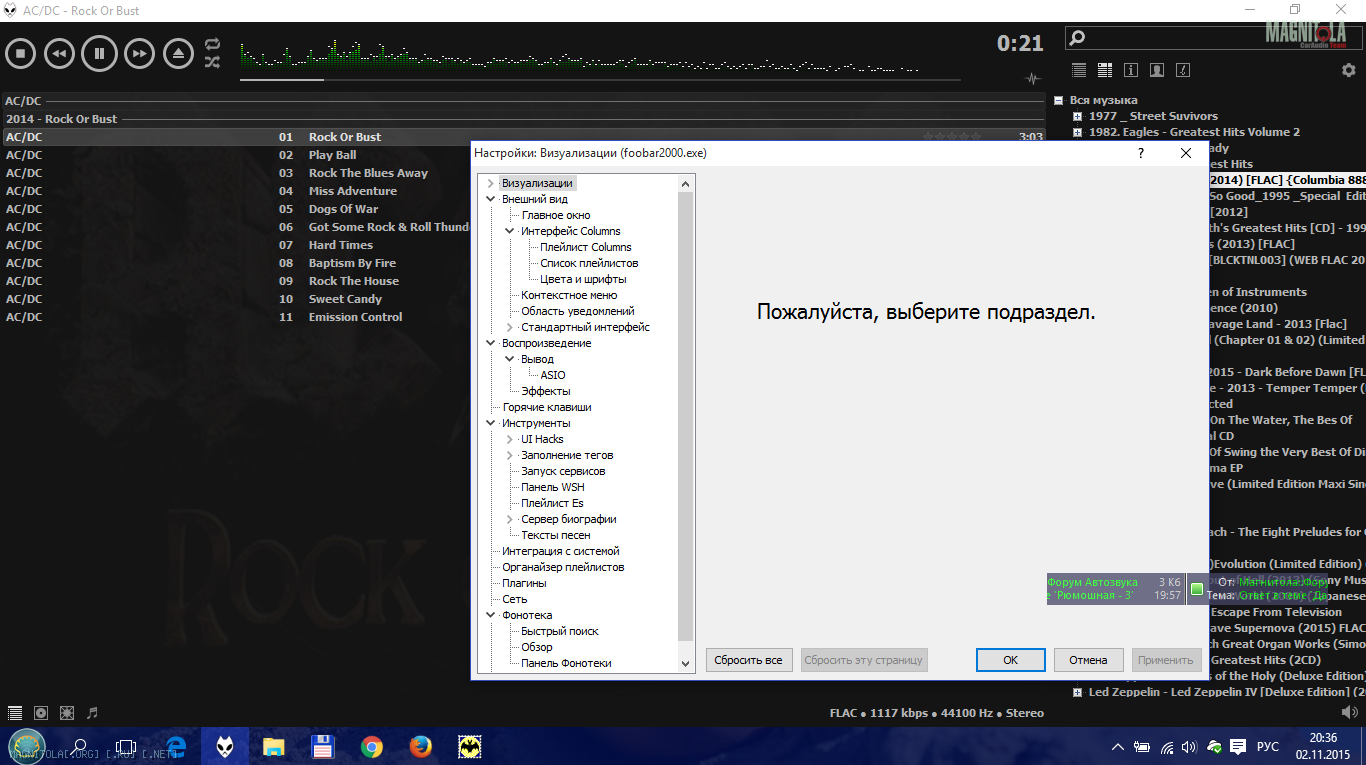Click the playback seek bar under the spectrum
The image size is (1366, 765).
tap(600, 80)
